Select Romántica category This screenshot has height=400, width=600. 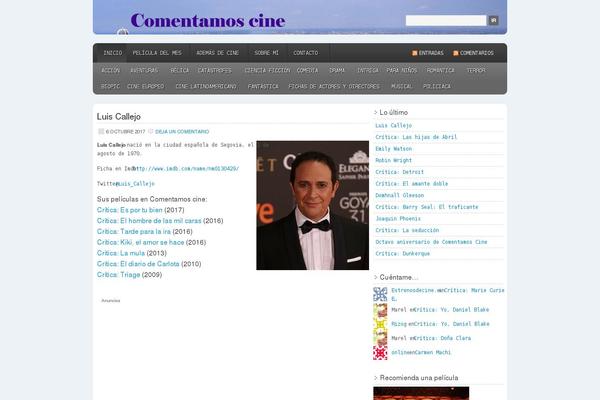coord(440,70)
